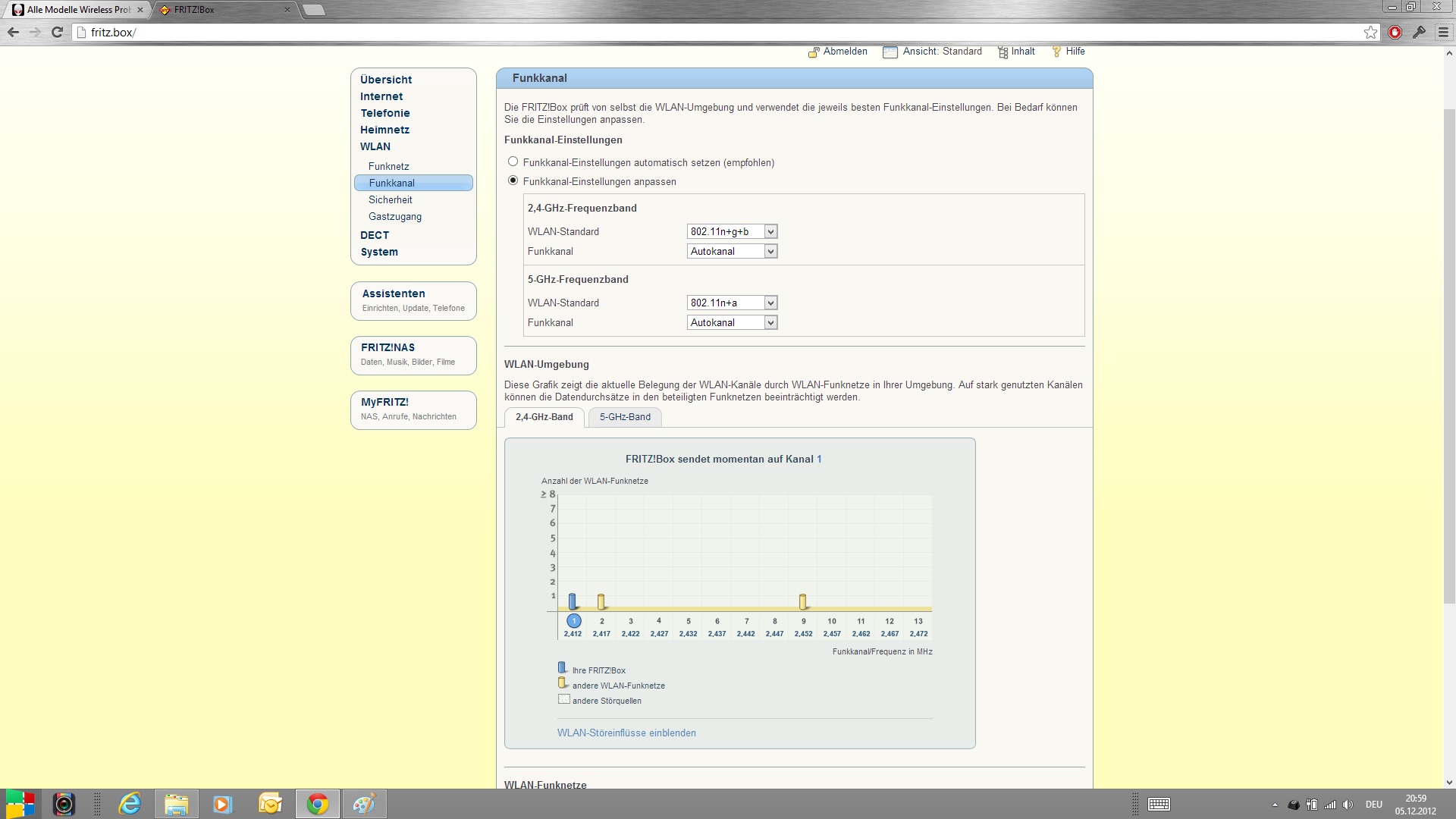
Task: Select Sicherheit submenu item
Action: (391, 199)
